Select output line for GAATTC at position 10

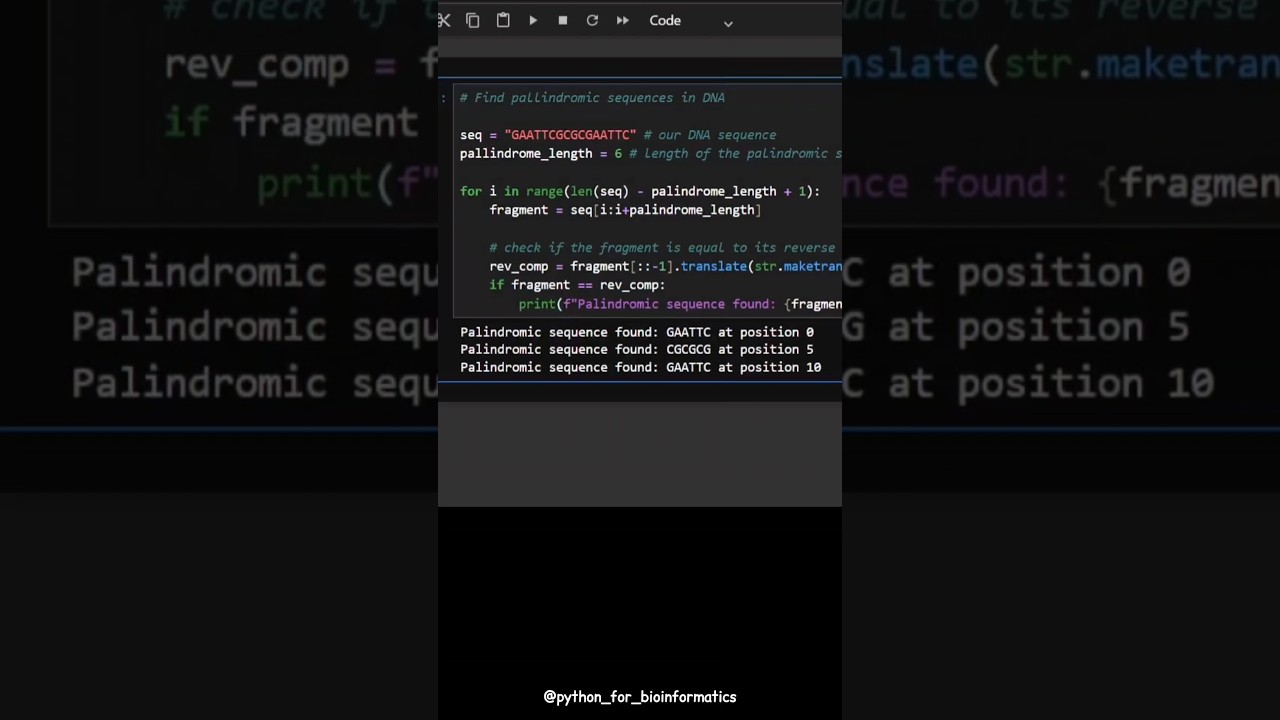pyautogui.click(x=640, y=368)
